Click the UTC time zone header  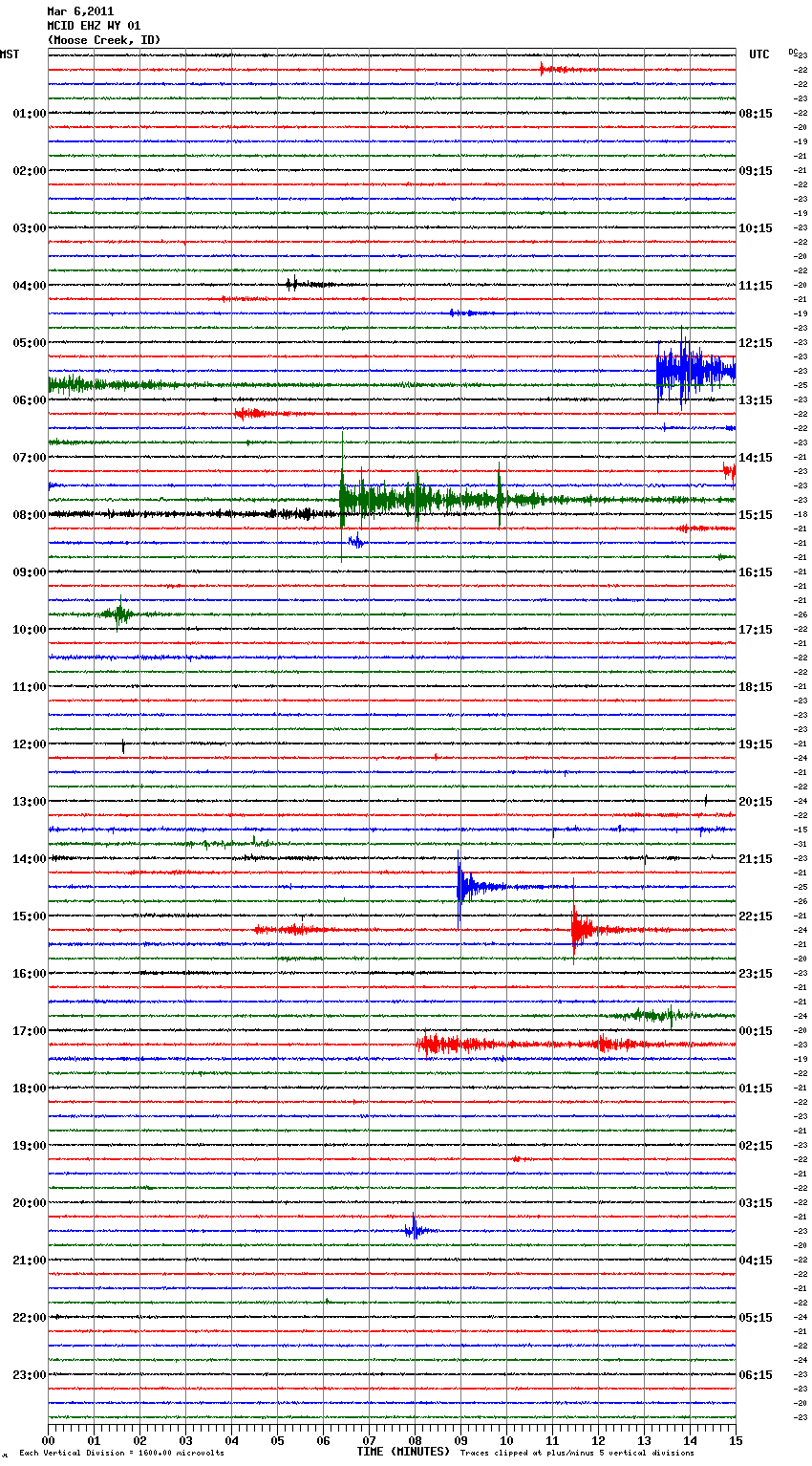point(759,54)
